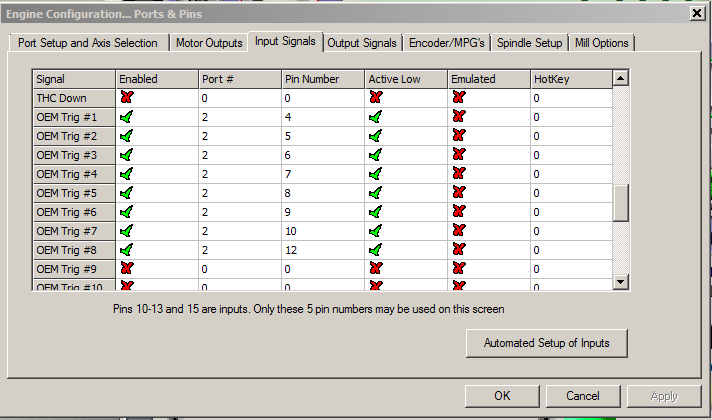Toggle Enabled checkmark for OEM Trig #4

[126, 174]
